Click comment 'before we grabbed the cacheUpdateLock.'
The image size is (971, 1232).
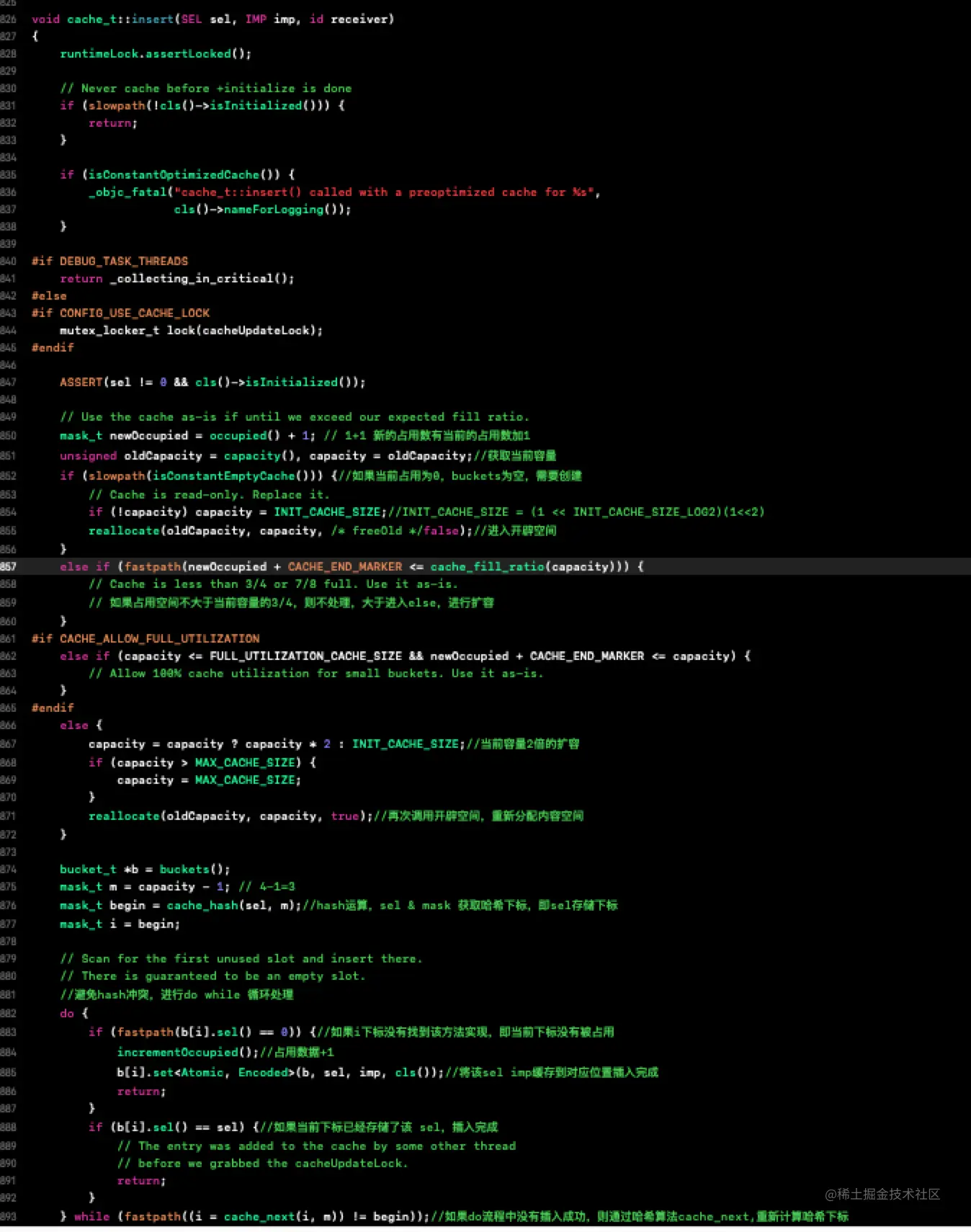coord(262,1163)
